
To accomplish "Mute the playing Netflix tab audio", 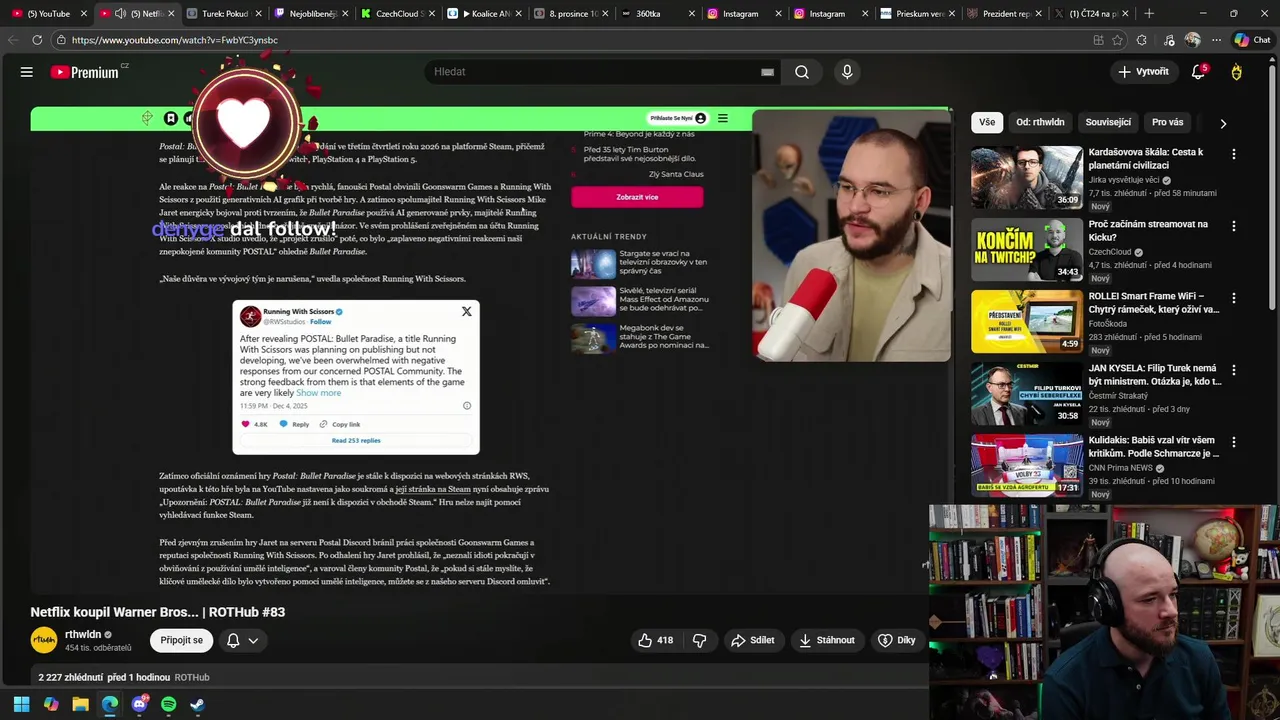I will (121, 14).
